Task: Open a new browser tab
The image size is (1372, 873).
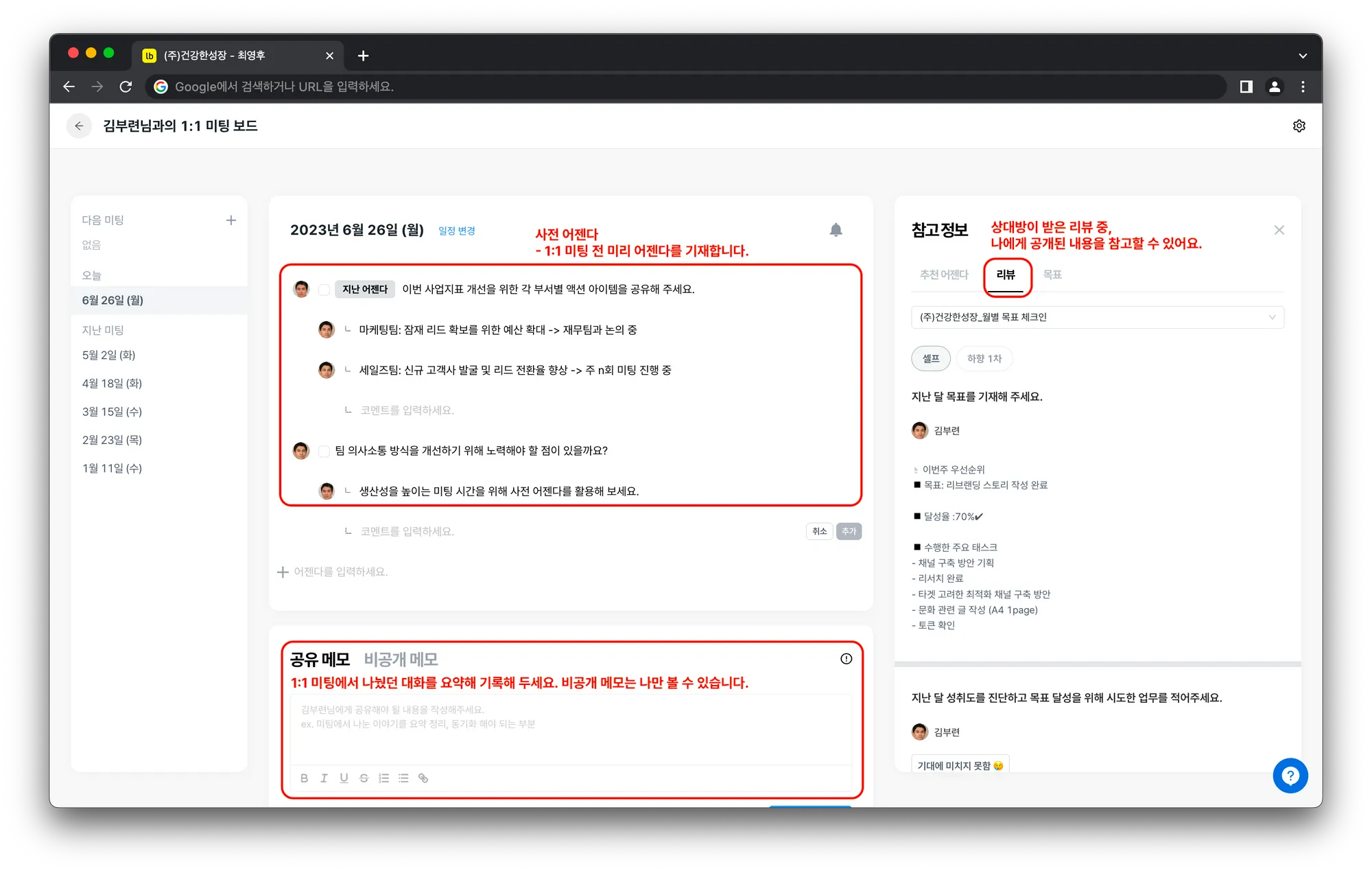Action: tap(363, 56)
